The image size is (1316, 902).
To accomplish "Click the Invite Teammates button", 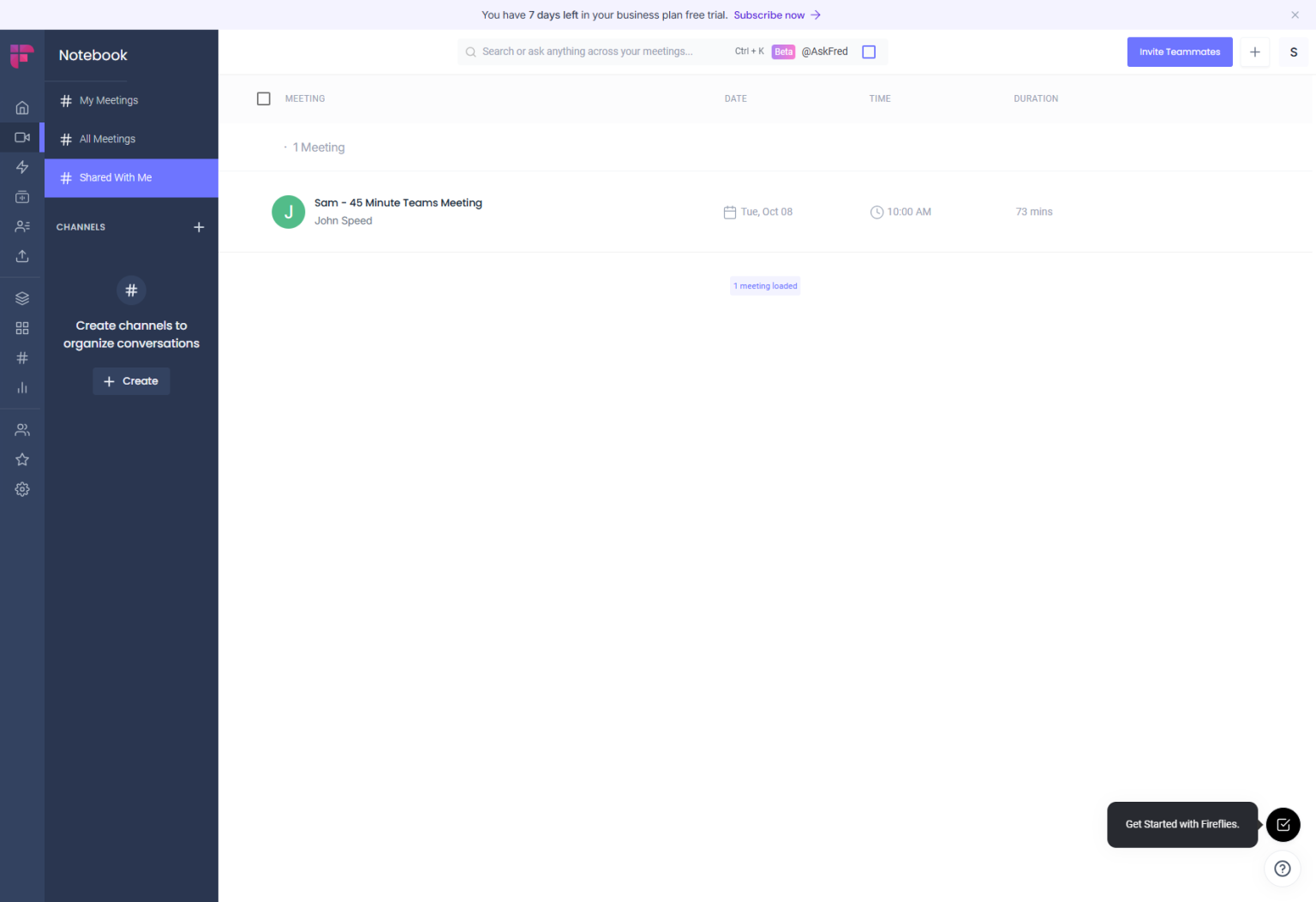I will [x=1179, y=52].
